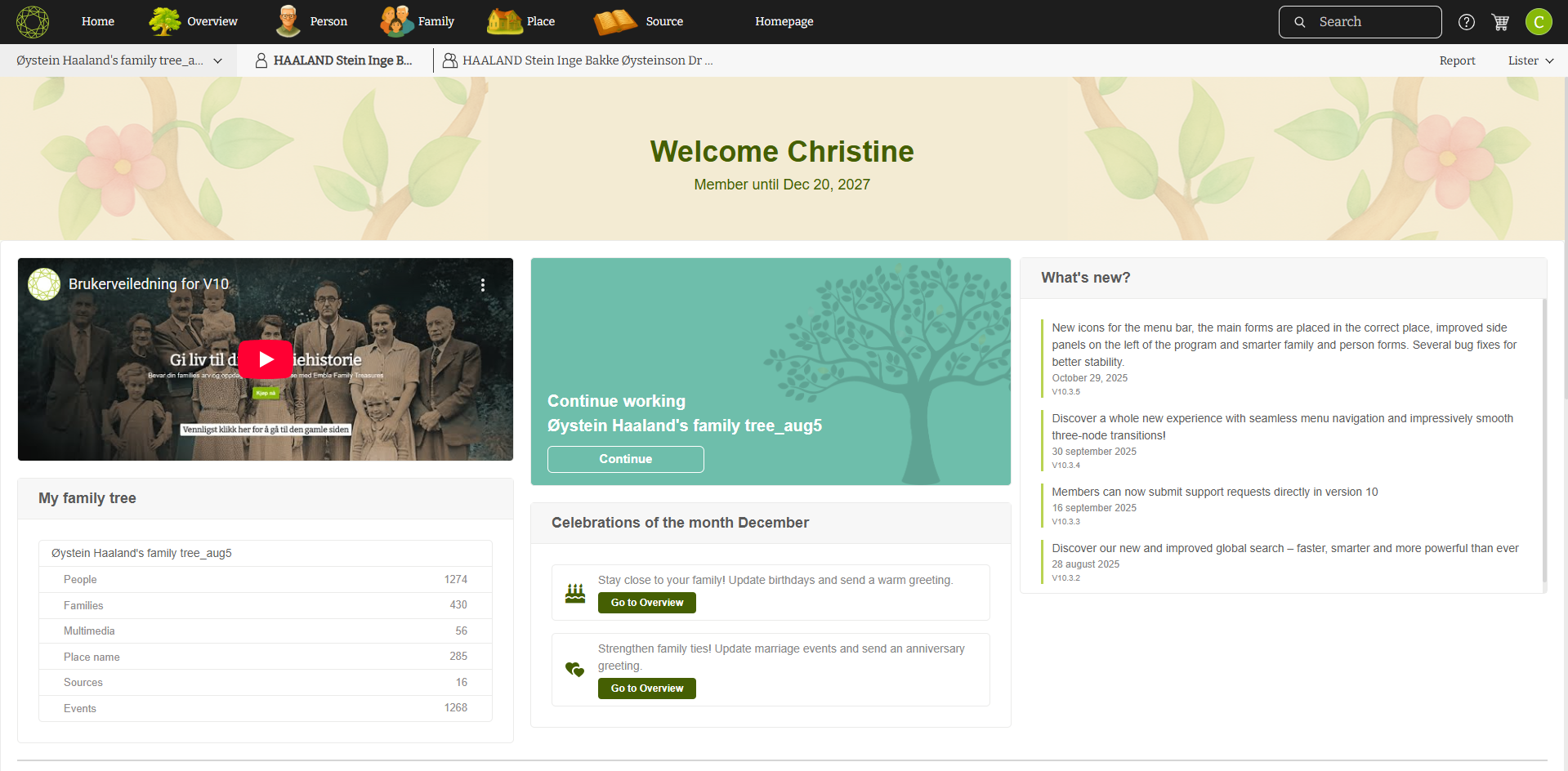Click the Continue button
The image size is (1568, 771).
pos(625,459)
